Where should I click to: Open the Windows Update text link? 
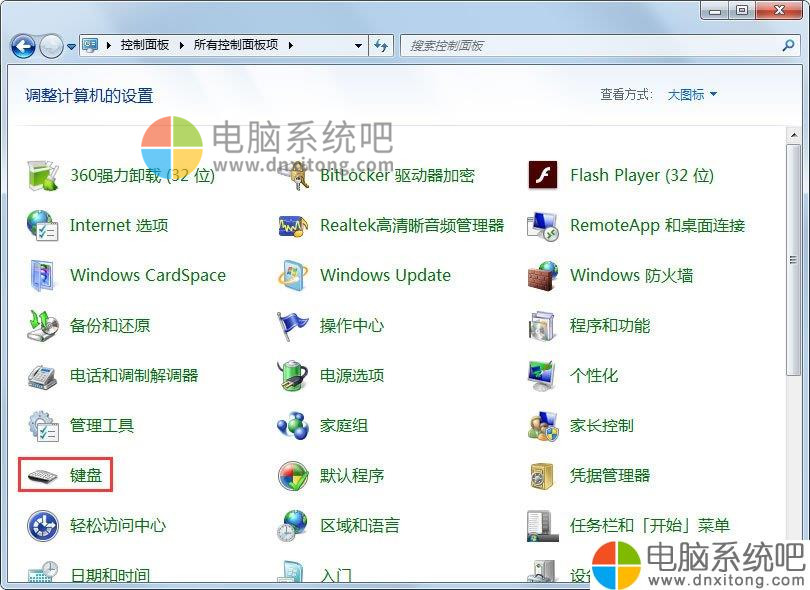click(385, 275)
